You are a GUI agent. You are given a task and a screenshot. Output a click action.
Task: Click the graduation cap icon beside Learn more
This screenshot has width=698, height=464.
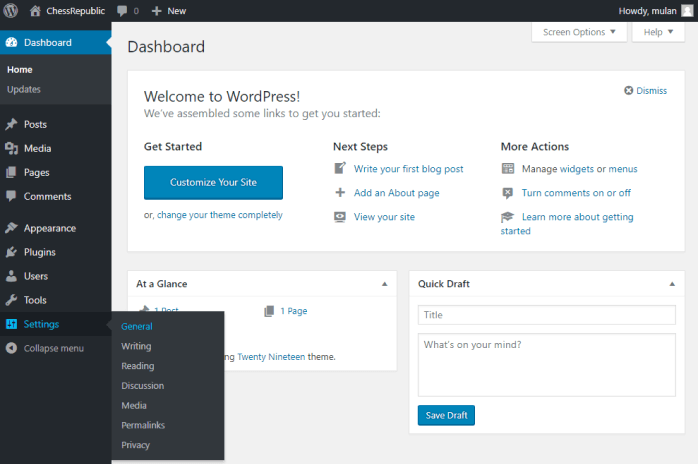click(x=507, y=217)
